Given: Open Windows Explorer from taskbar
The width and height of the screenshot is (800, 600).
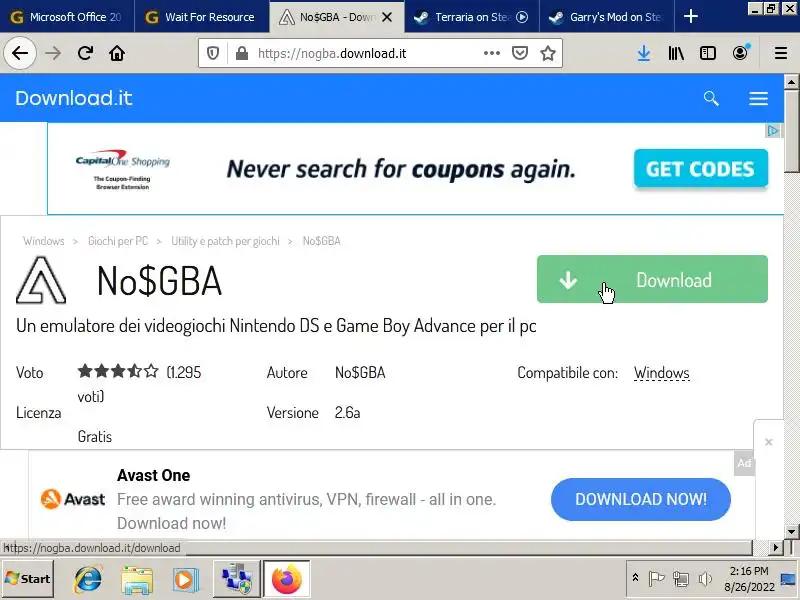Looking at the screenshot, I should (x=137, y=579).
